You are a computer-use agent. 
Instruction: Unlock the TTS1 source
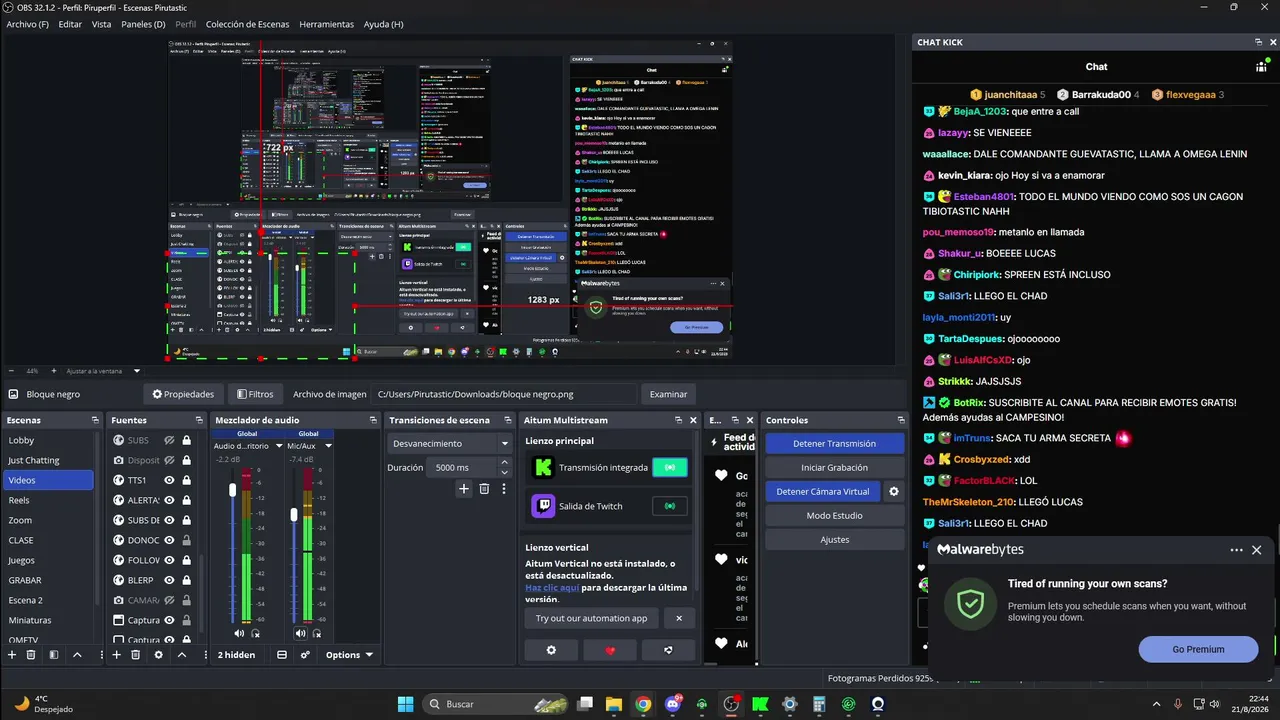pyautogui.click(x=186, y=480)
